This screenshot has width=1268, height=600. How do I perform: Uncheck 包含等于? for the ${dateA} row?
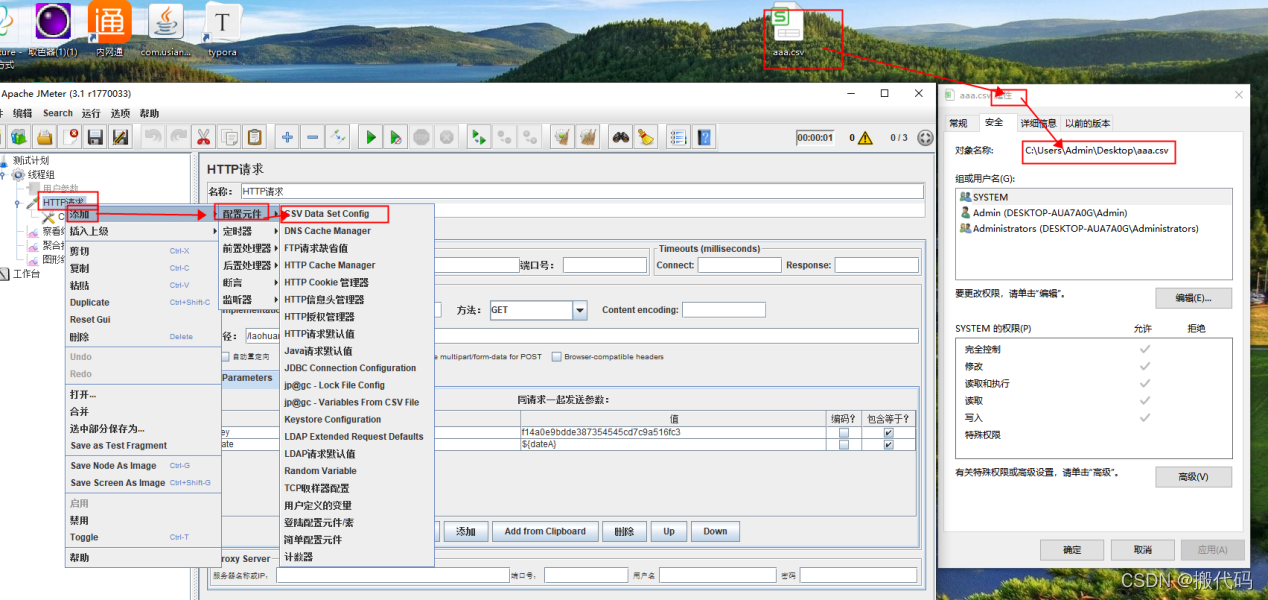click(x=888, y=445)
